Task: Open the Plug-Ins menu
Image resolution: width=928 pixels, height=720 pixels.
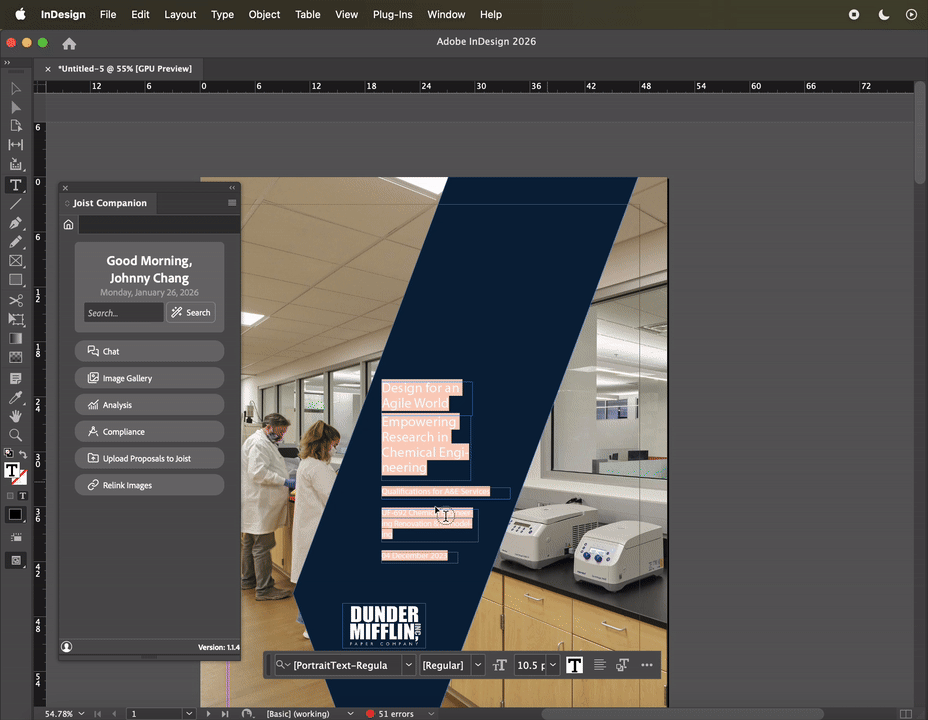Action: tap(392, 15)
